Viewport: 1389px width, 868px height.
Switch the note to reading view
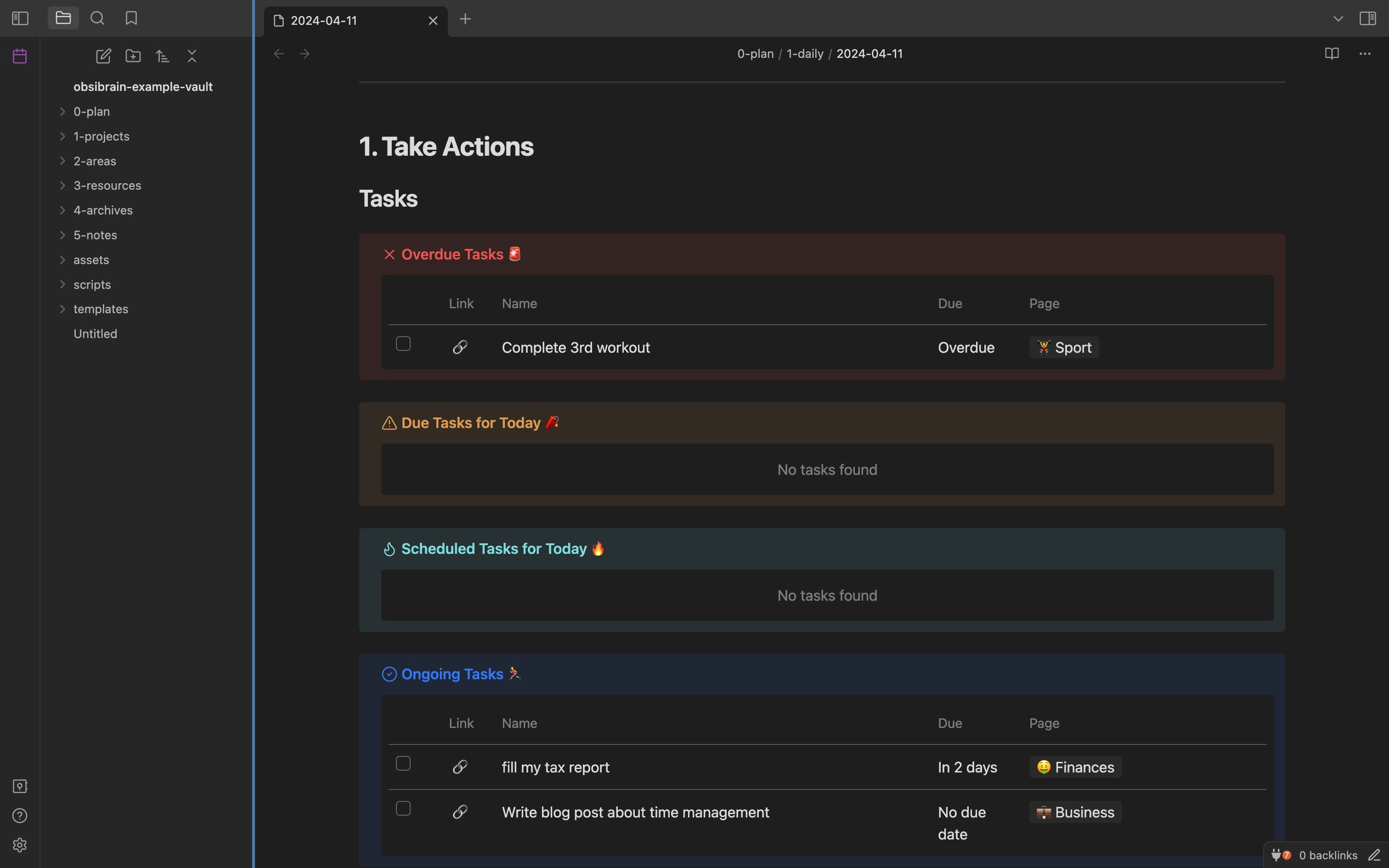pos(1332,54)
